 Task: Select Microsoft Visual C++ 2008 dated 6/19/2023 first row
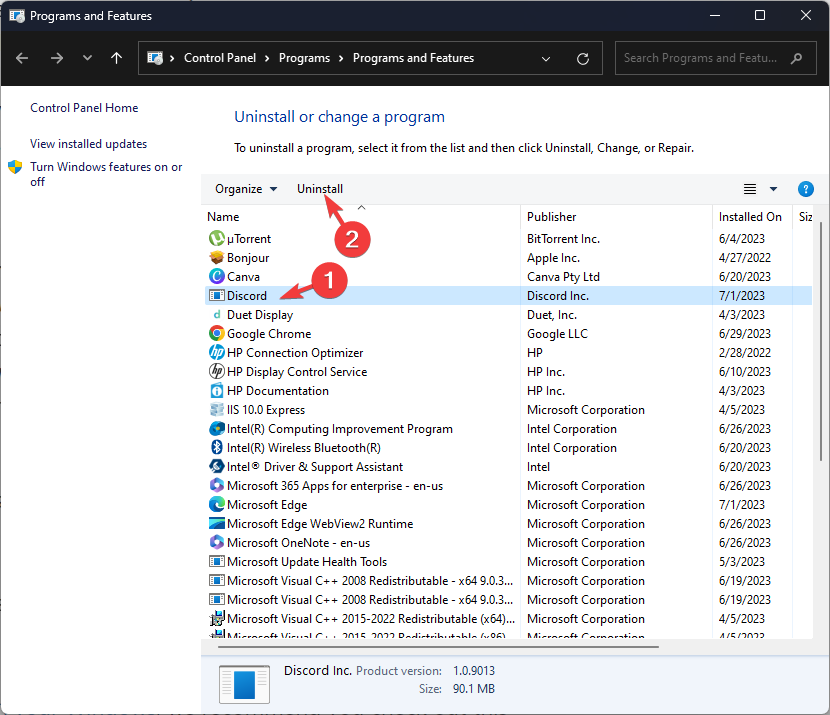tap(508, 581)
